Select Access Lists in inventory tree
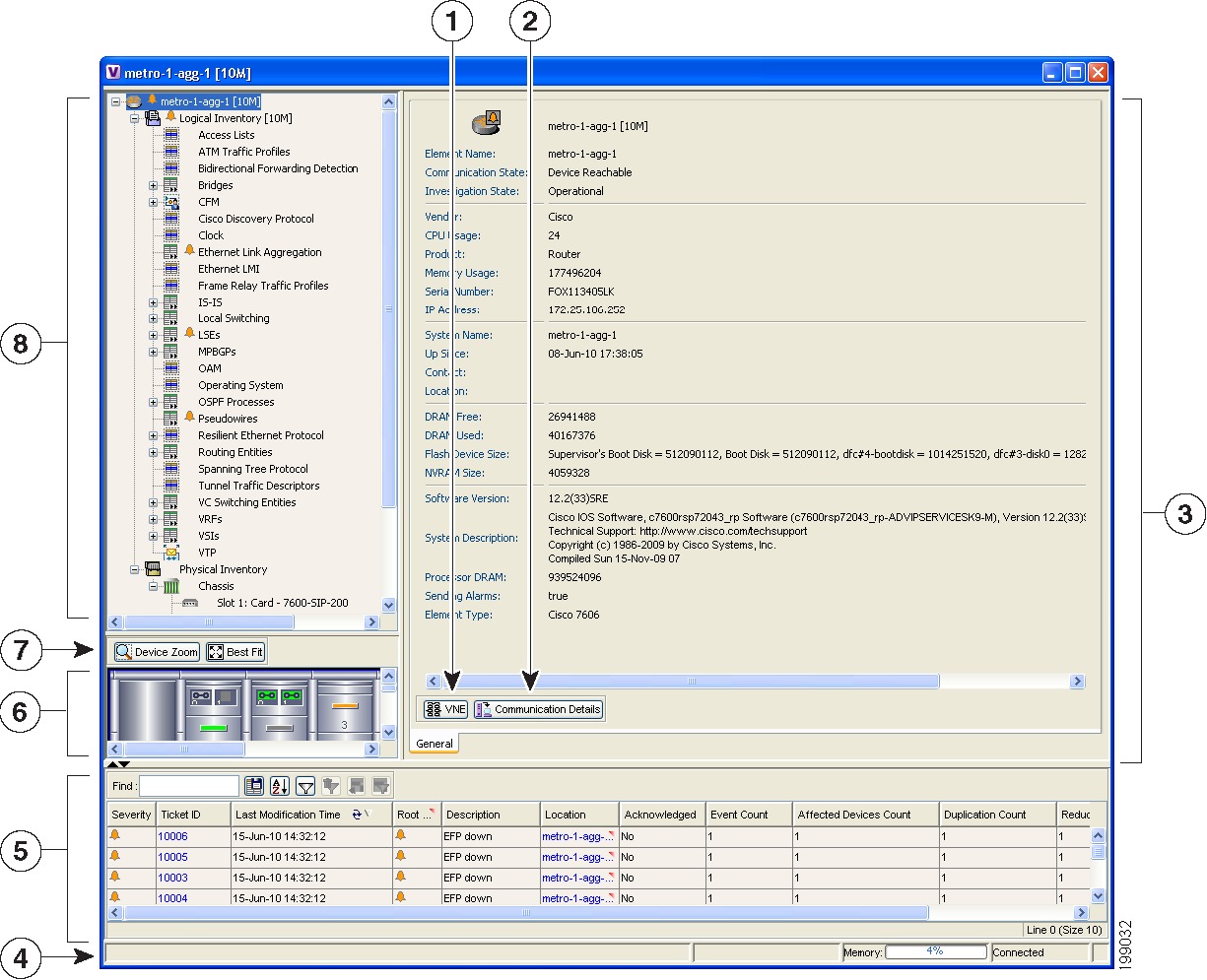The image size is (1207, 980). point(226,135)
